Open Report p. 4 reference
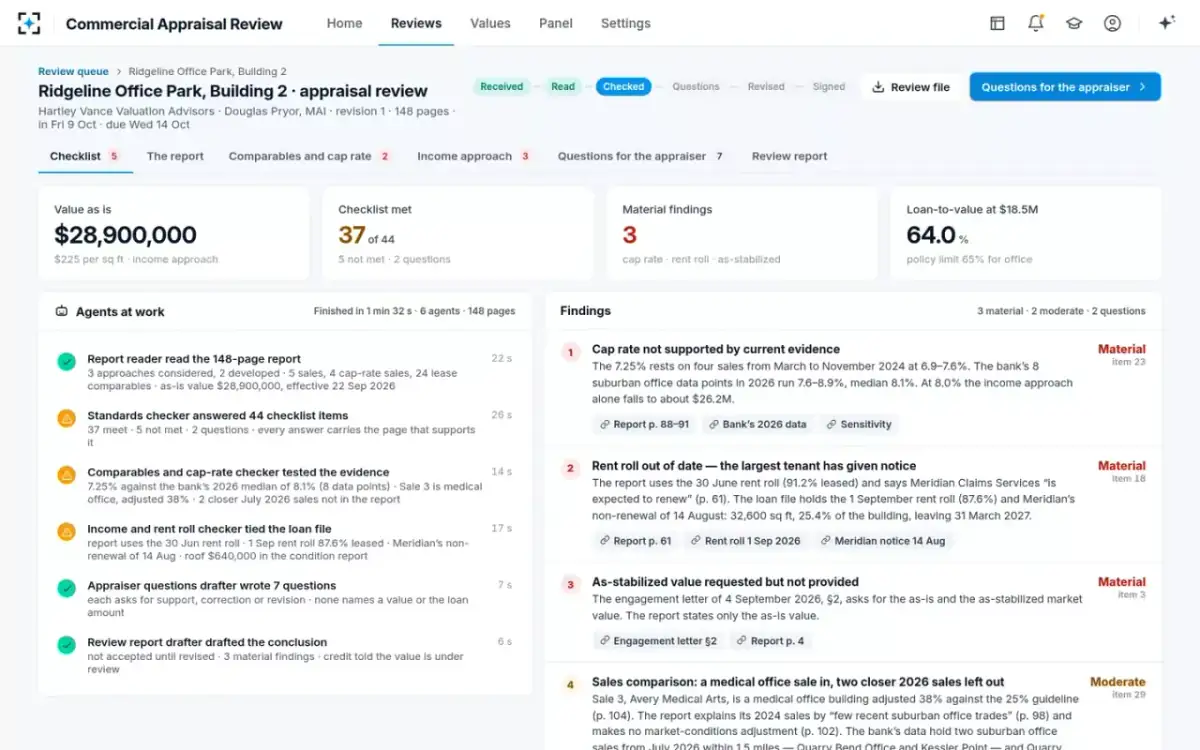The height and width of the screenshot is (750, 1200). pos(770,641)
